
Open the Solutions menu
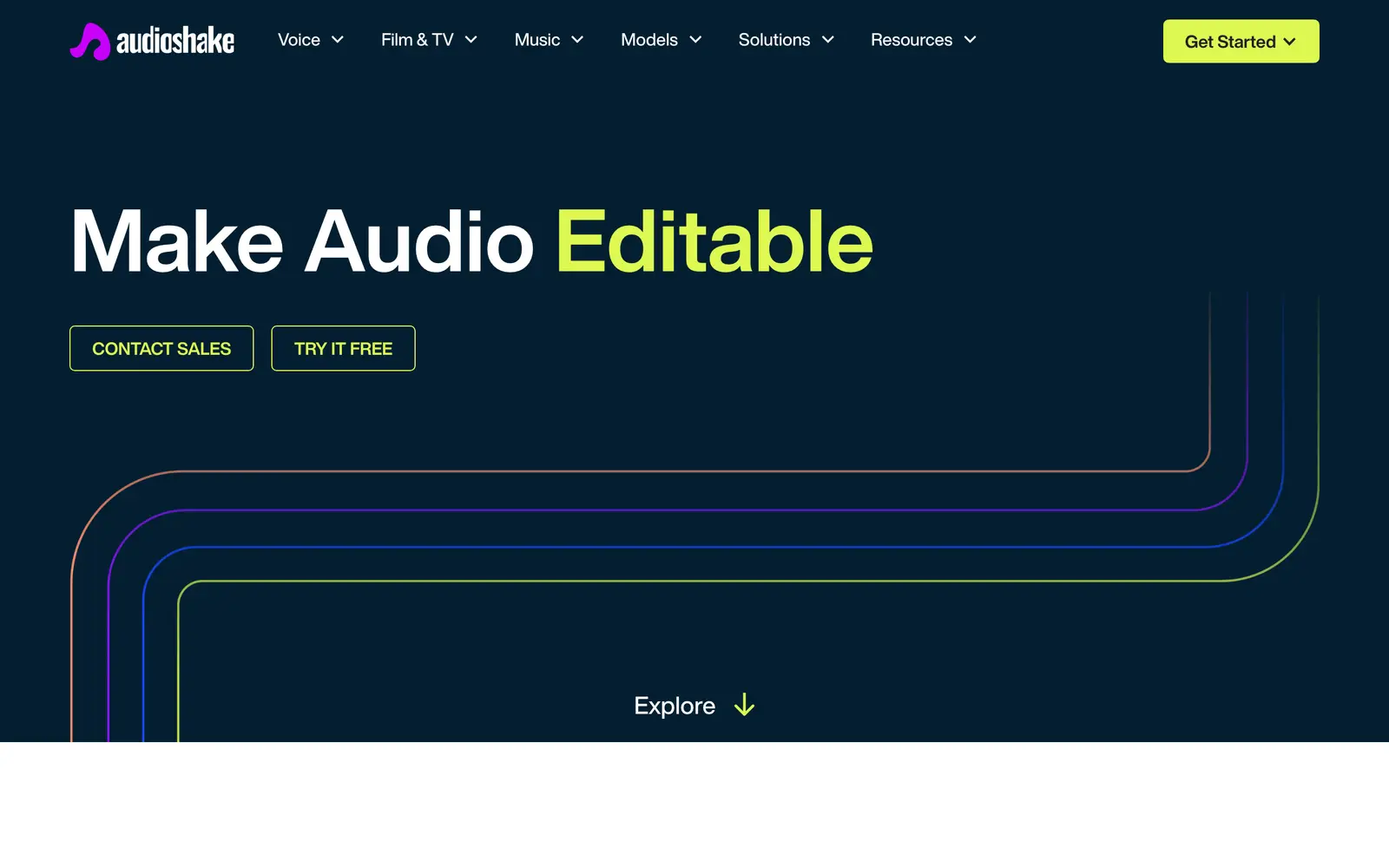tap(773, 40)
